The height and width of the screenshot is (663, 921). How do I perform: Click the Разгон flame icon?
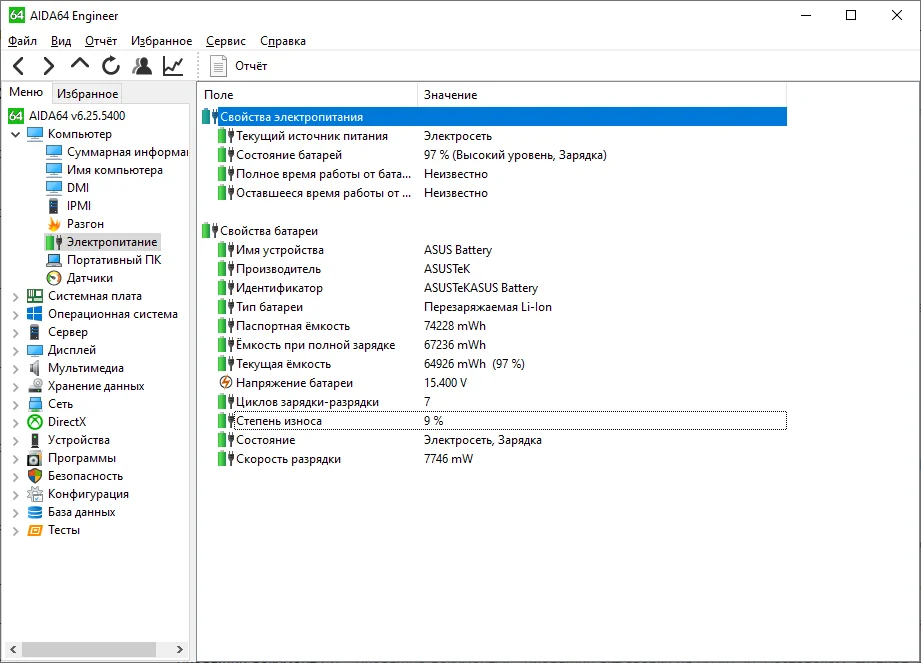[x=54, y=224]
